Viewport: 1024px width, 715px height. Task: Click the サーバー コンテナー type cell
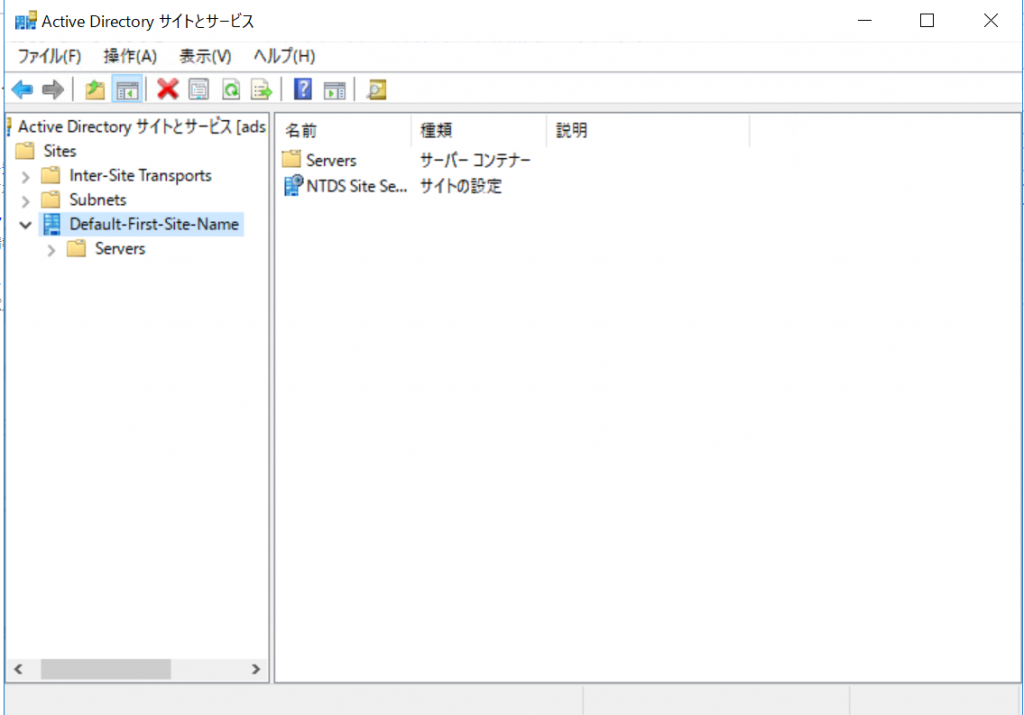click(x=475, y=160)
